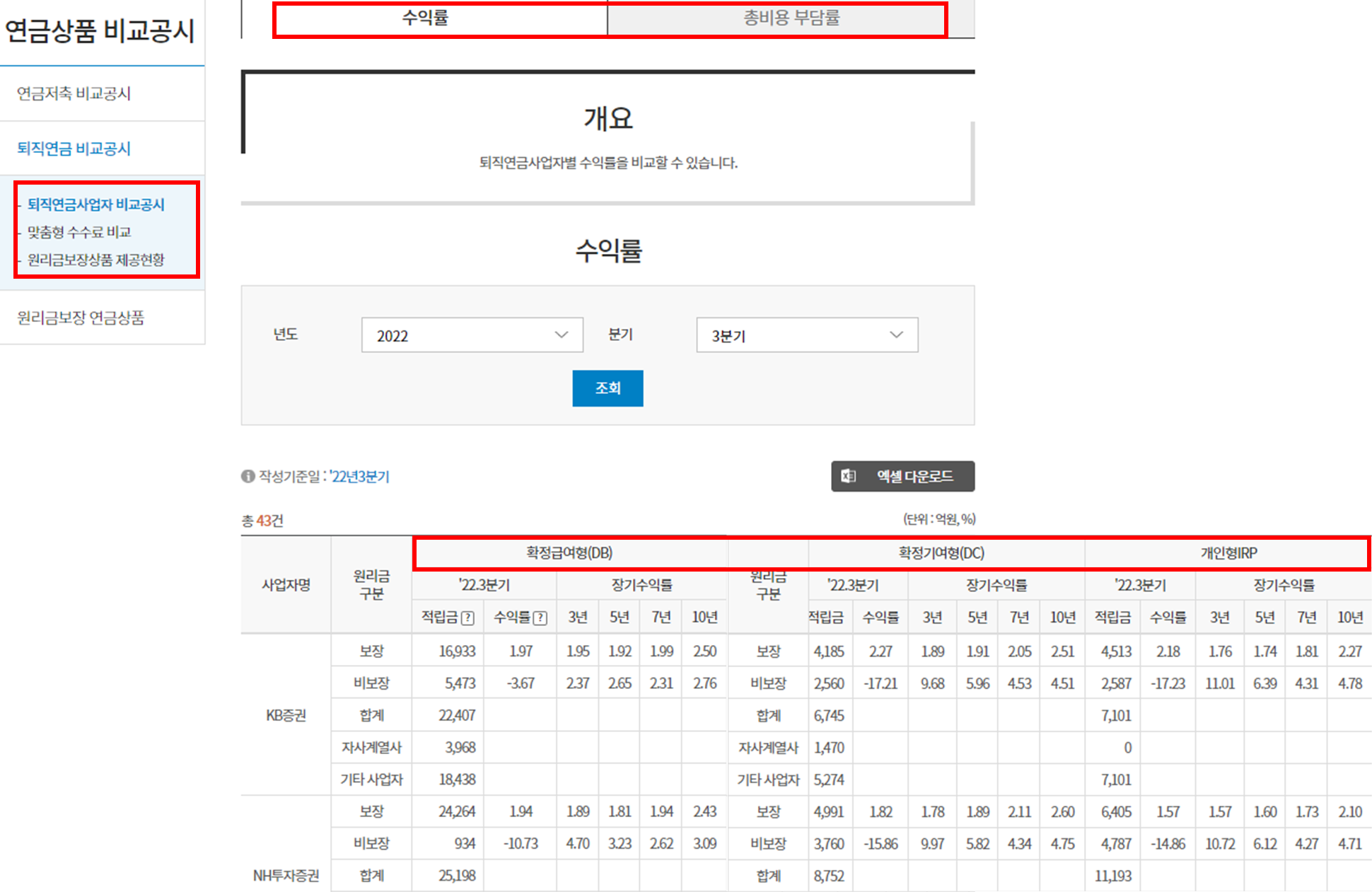Click the info icon beside 작성기준일
This screenshot has width=1372, height=892.
pyautogui.click(x=248, y=476)
